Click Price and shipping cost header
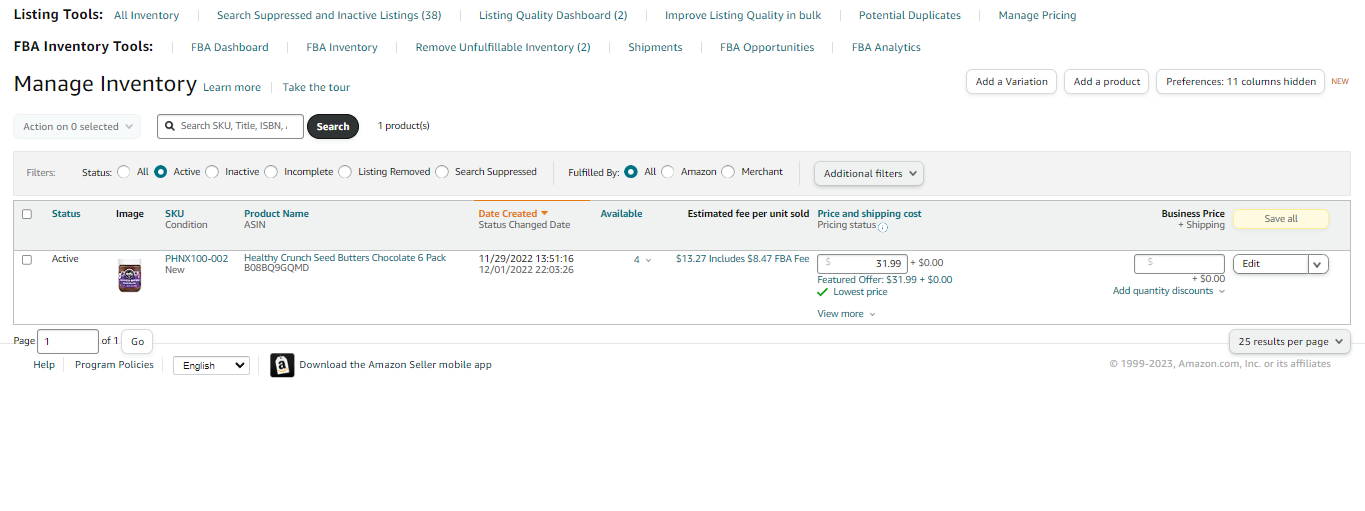1365x511 pixels. [869, 213]
